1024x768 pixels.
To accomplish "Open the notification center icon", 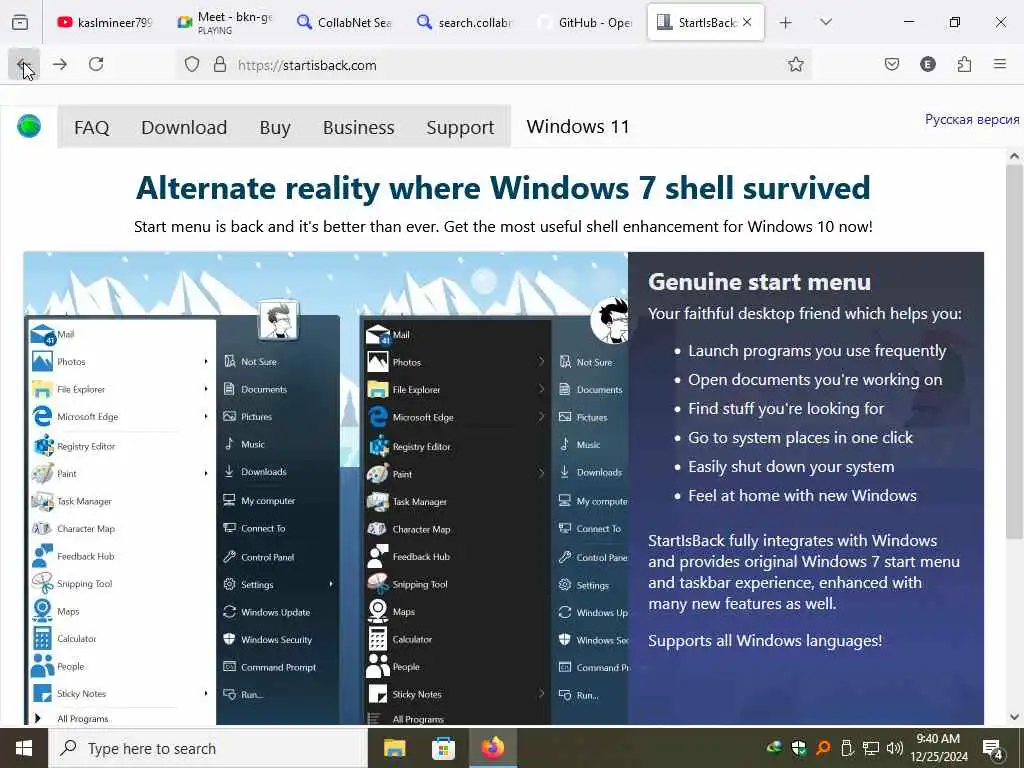I will coord(993,749).
